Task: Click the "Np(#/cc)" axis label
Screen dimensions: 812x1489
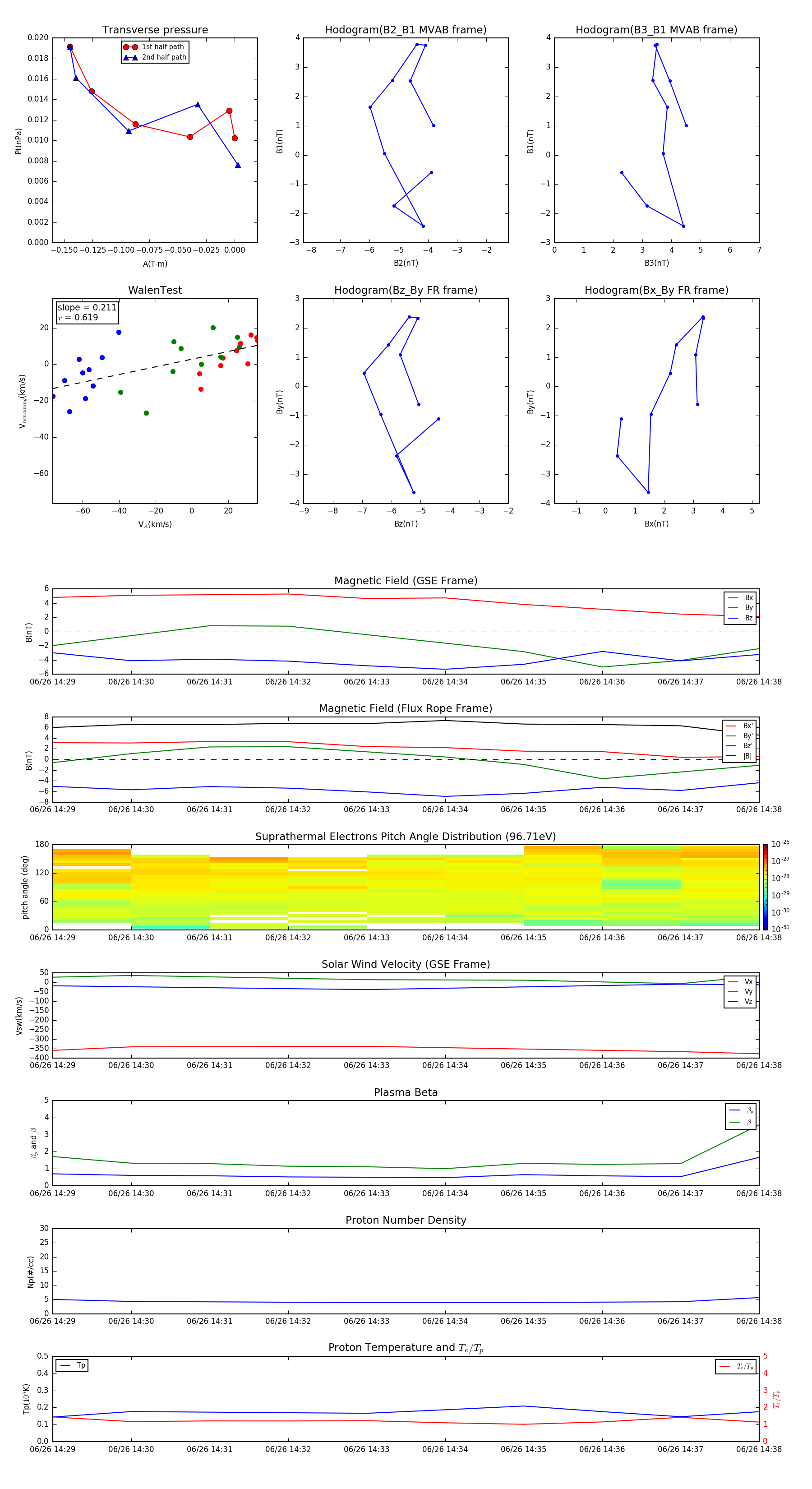Action: (31, 1271)
